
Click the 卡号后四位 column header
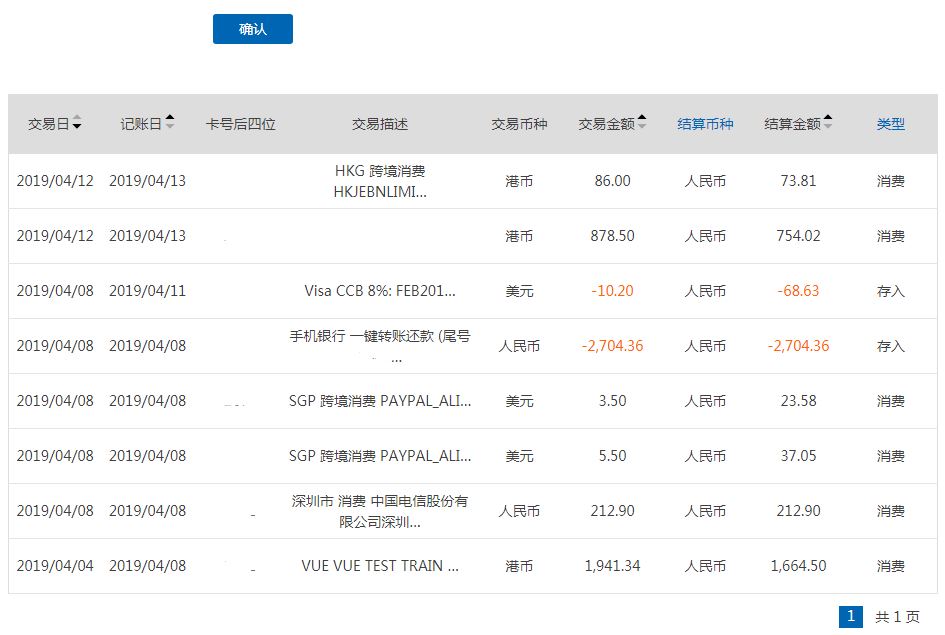240,124
